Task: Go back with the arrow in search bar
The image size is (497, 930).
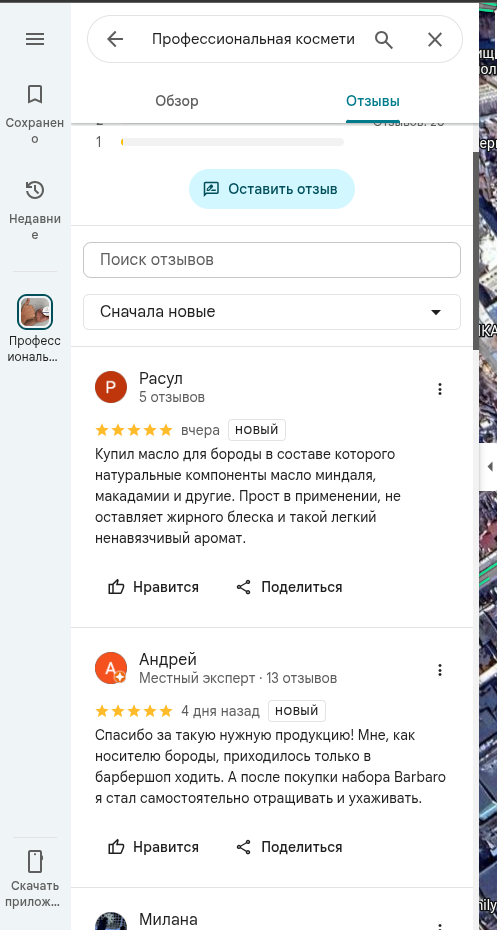Action: pos(114,39)
